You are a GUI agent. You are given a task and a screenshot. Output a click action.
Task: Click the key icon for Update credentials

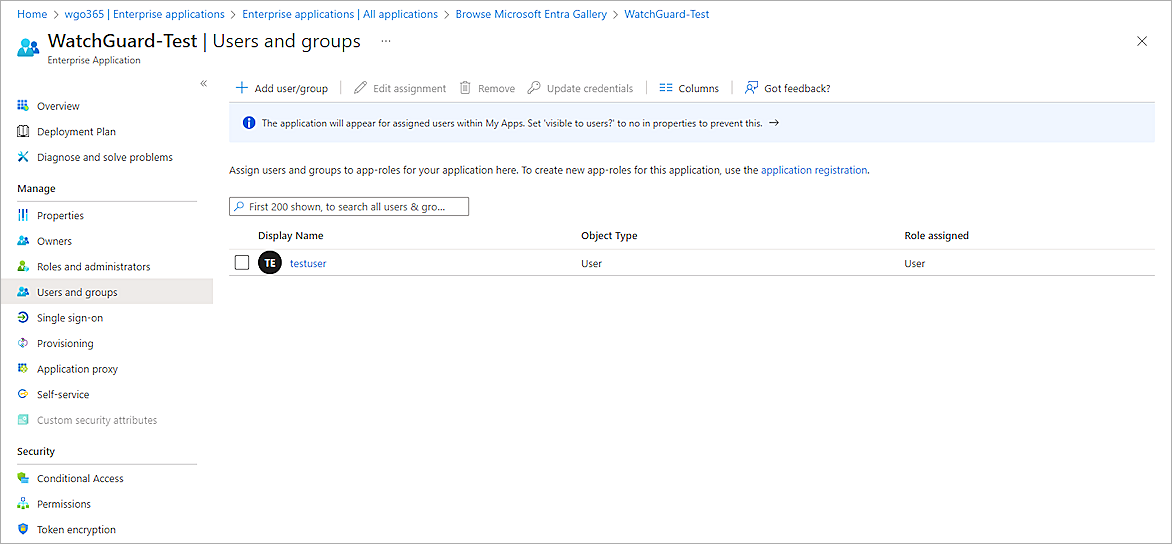(534, 87)
